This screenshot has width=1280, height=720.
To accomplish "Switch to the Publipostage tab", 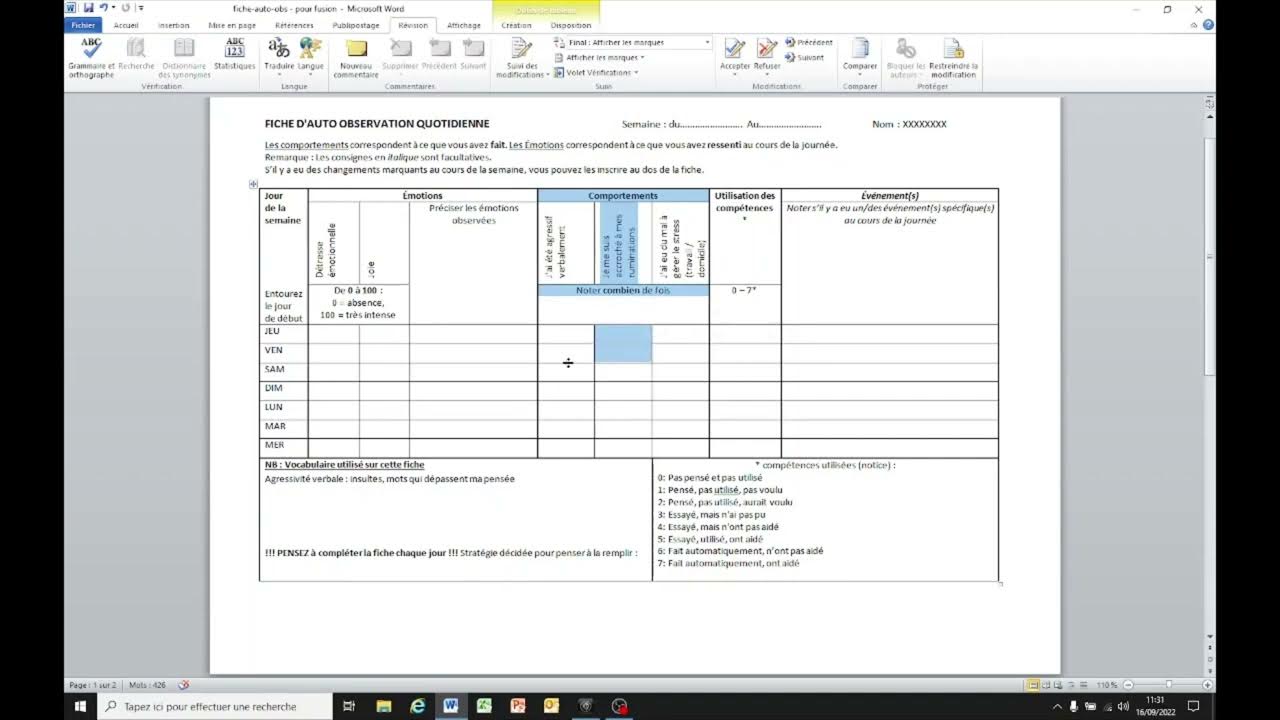I will point(355,25).
